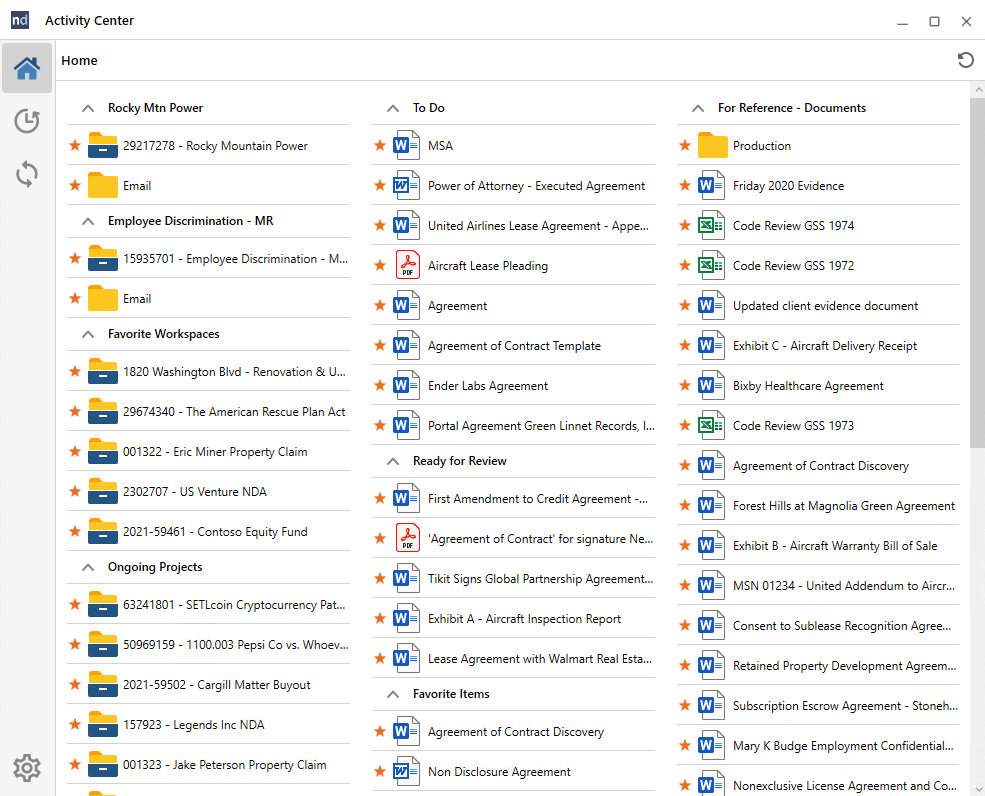Click Ender Labs Agreement Word icon
This screenshot has height=796, width=985.
pyautogui.click(x=406, y=385)
